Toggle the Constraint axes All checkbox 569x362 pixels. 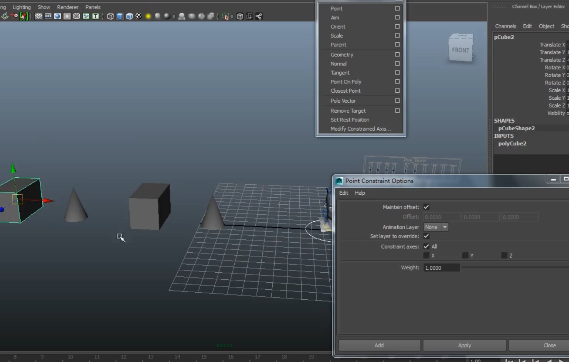click(426, 246)
